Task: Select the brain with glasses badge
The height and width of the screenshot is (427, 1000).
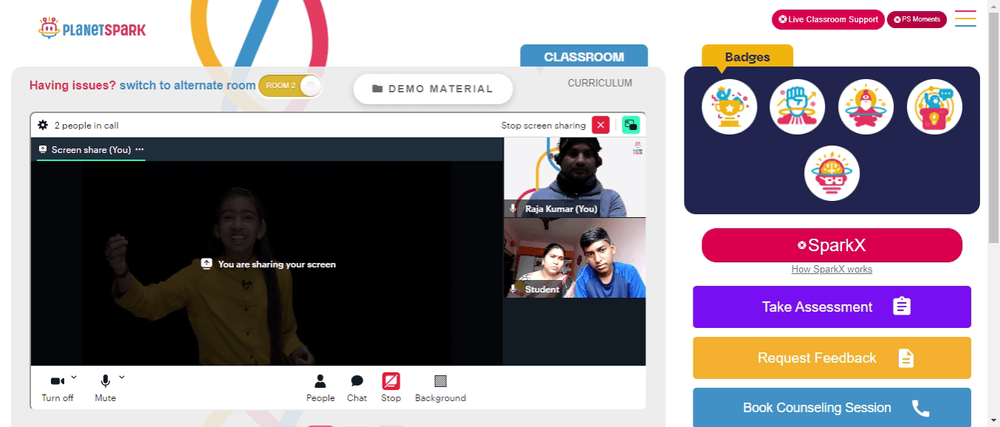Action: pyautogui.click(x=832, y=173)
